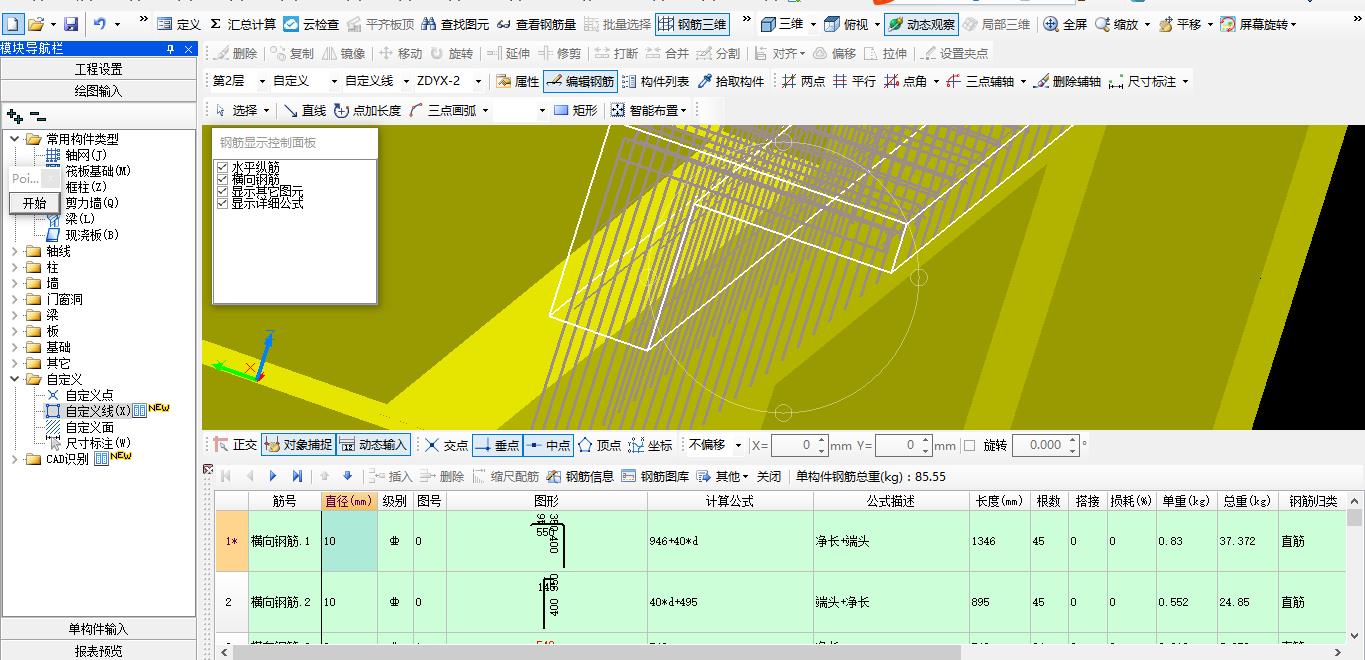Toggle 显示详细公式 checkbox
This screenshot has height=660, width=1365.
point(222,203)
